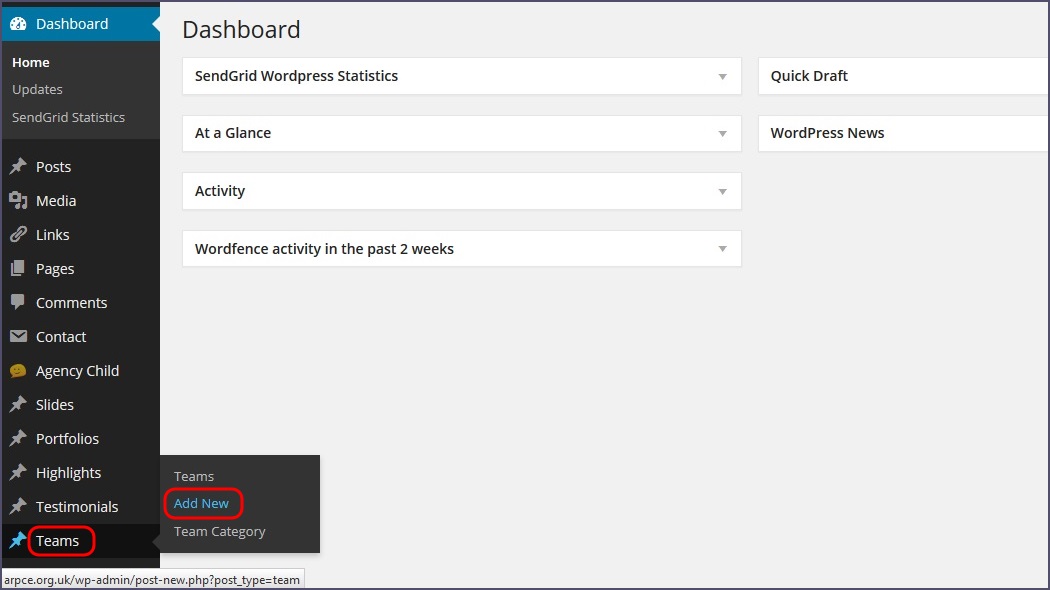Go to Updates under Dashboard
The image size is (1050, 590).
click(37, 90)
